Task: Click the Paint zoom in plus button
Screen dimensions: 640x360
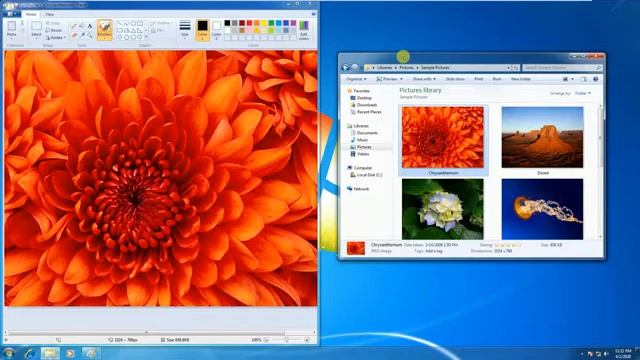Action: pyautogui.click(x=307, y=340)
